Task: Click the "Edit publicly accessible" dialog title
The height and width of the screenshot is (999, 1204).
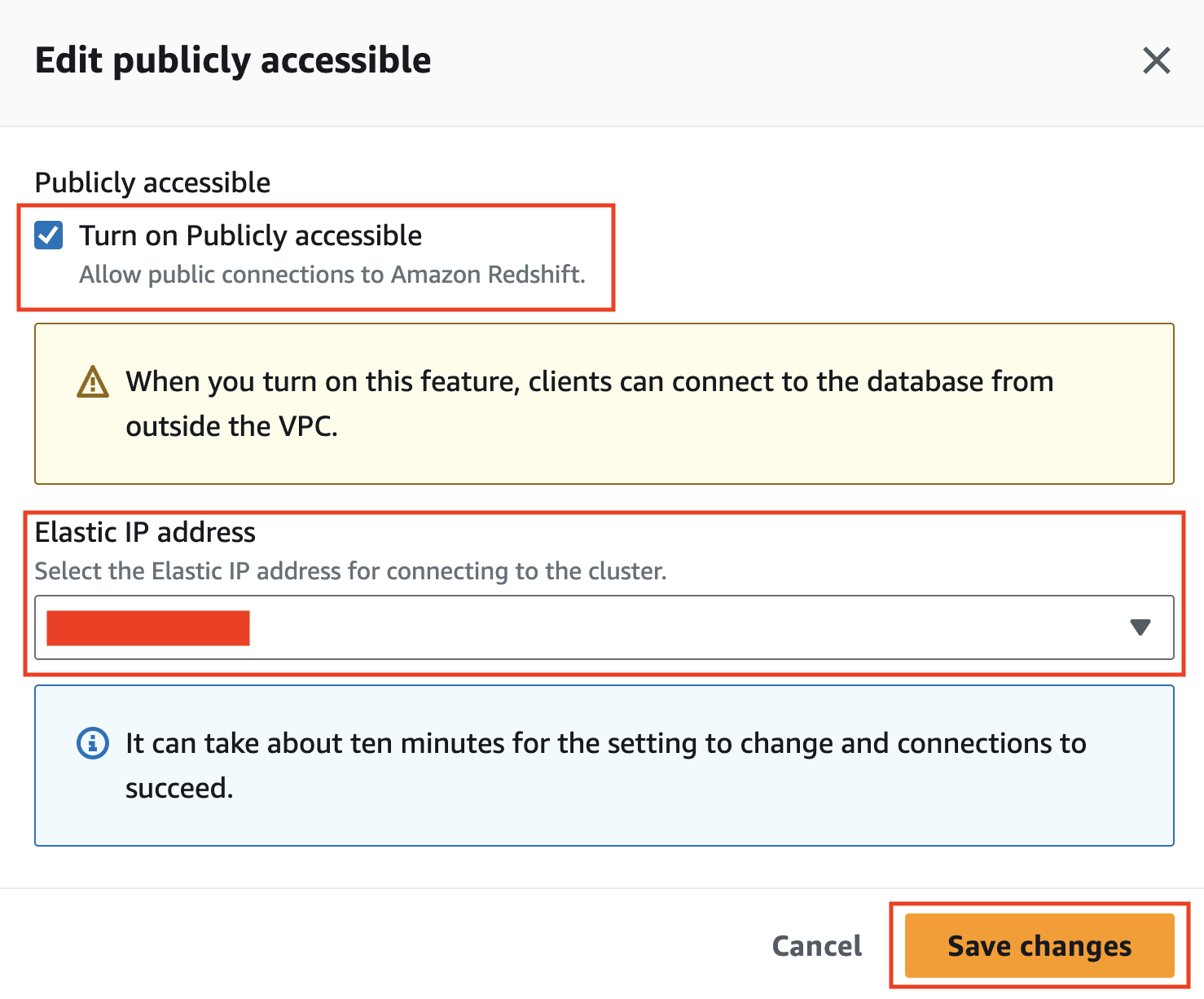Action: [233, 60]
